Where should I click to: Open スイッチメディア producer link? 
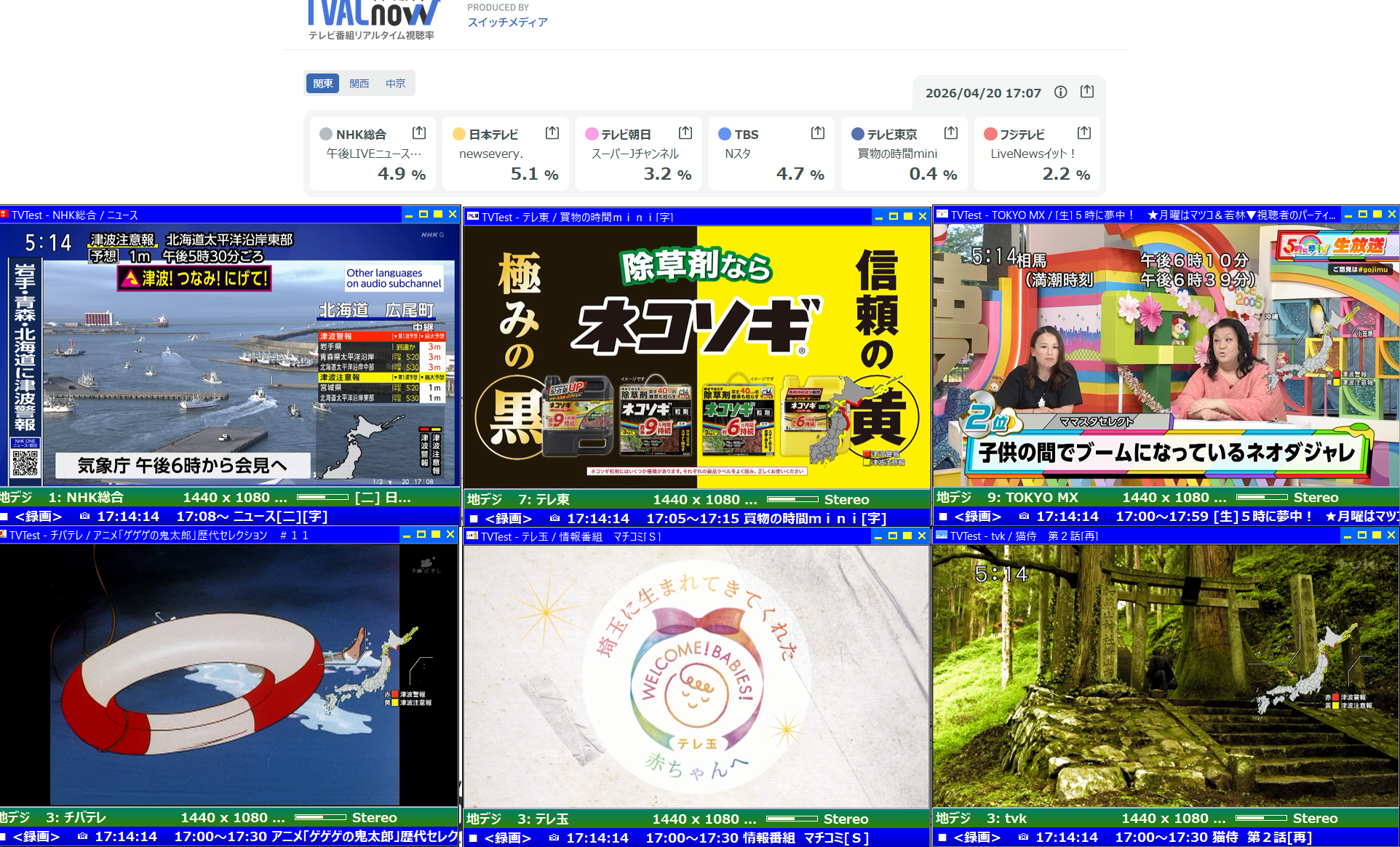tap(507, 22)
